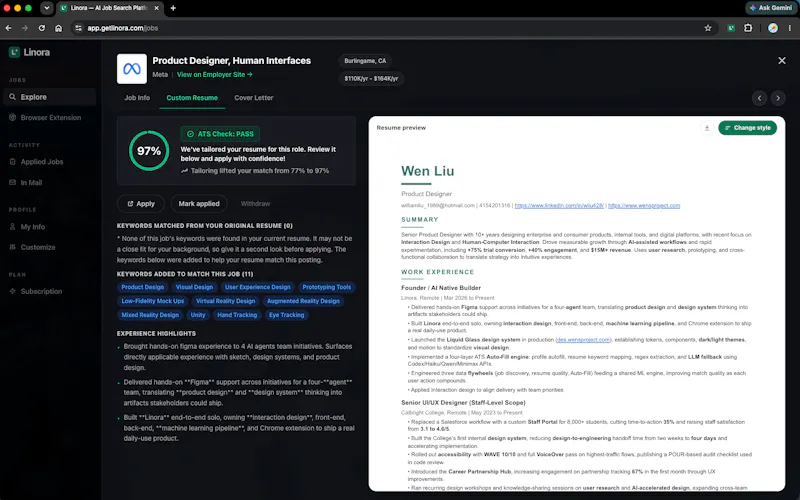Screen dimensions: 800x500
Task: Click the Wen Liu resume name
Action: 428,171
